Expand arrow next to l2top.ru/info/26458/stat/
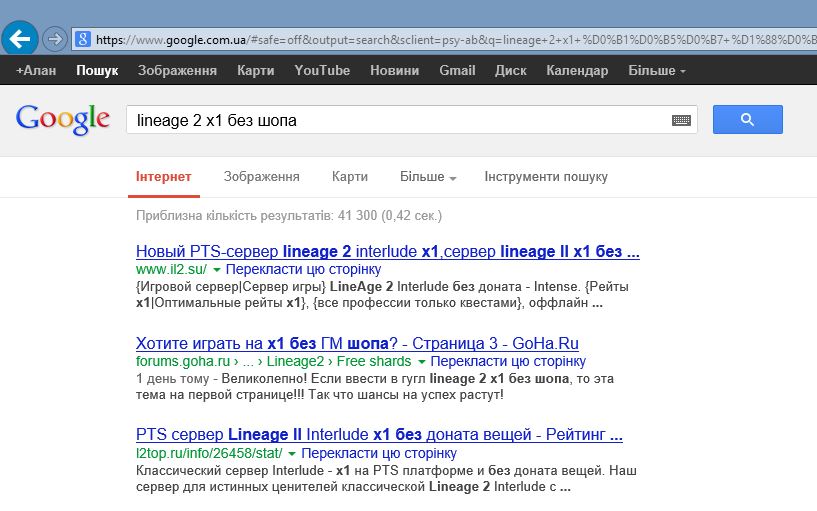 (x=292, y=454)
